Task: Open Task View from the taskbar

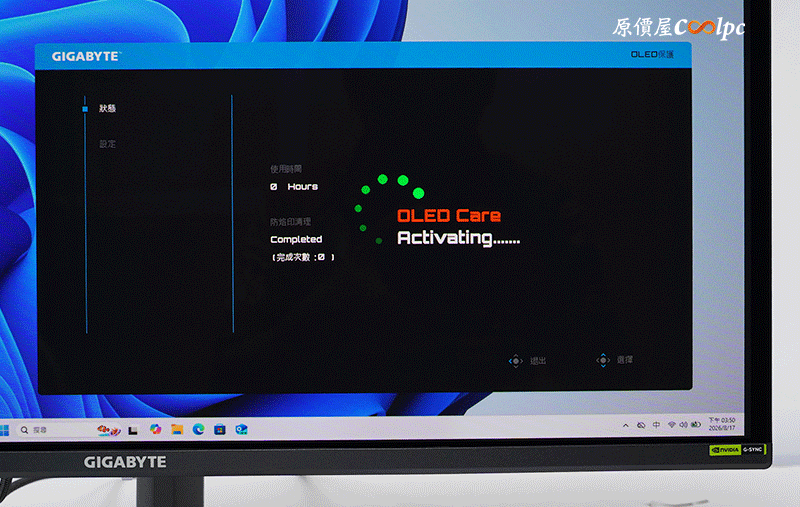Action: [133, 430]
